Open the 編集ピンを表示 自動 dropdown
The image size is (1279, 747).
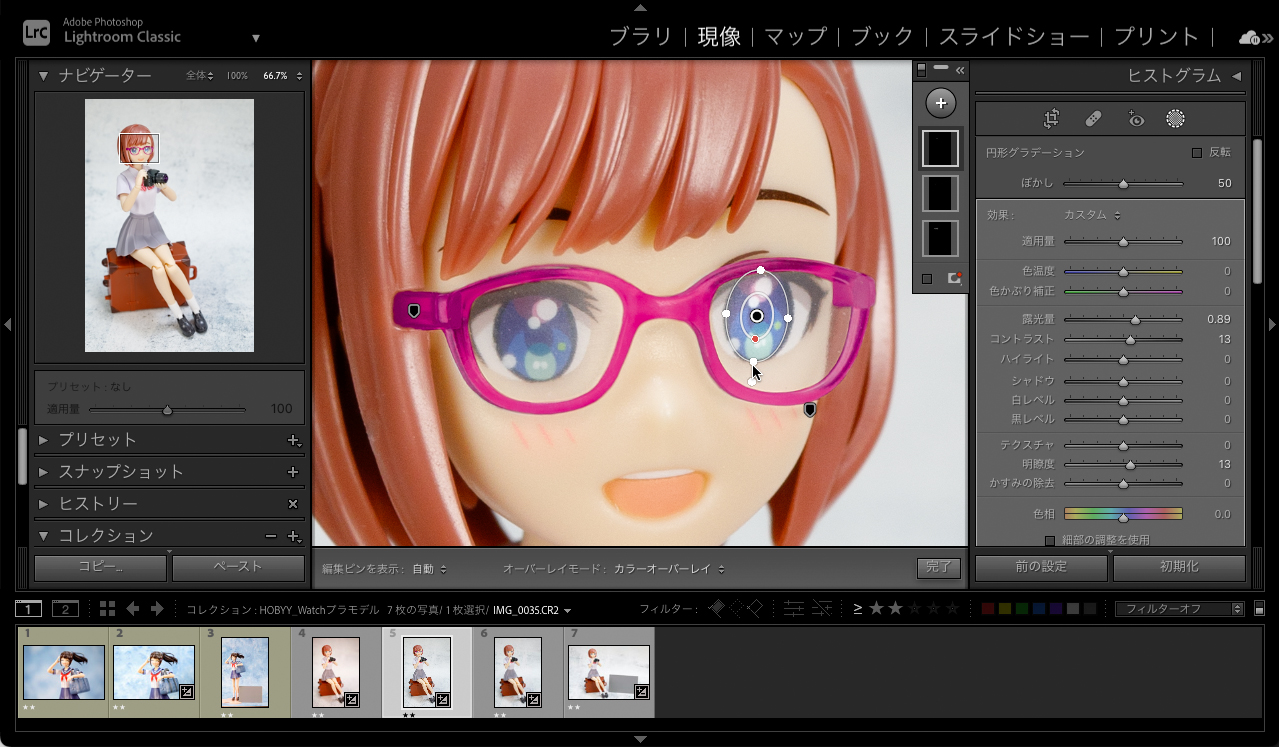point(429,569)
